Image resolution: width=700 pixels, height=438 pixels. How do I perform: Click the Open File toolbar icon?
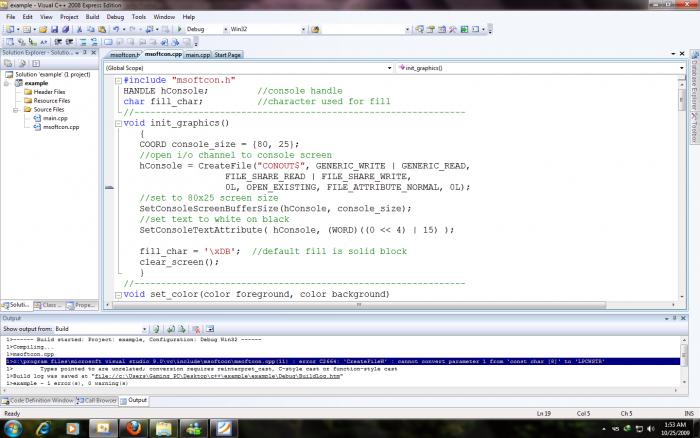point(41,30)
